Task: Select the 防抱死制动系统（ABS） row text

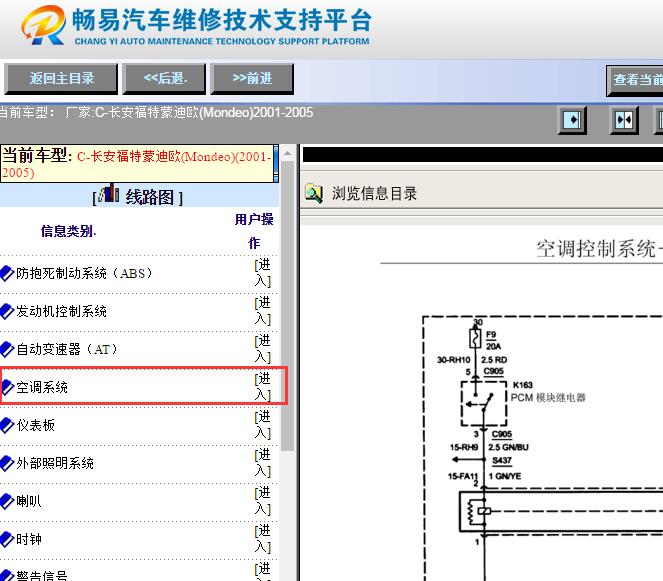Action: (84, 274)
